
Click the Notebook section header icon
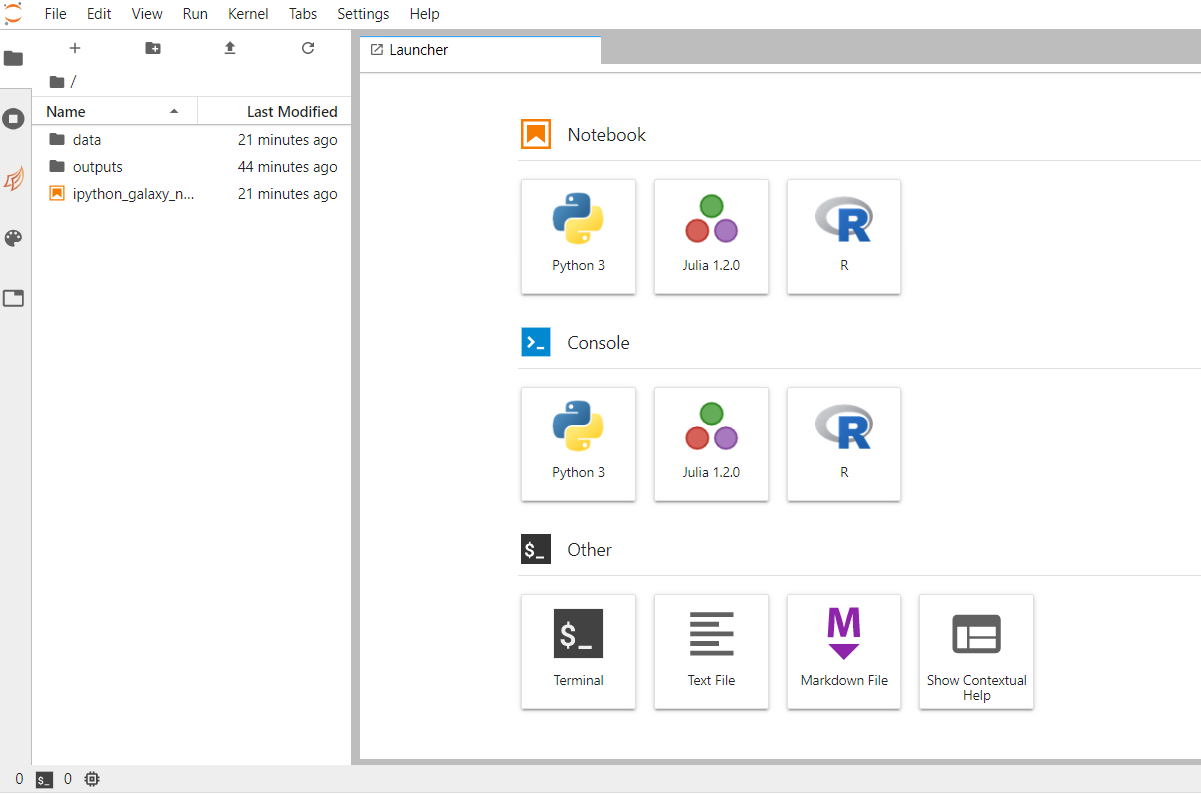tap(536, 134)
